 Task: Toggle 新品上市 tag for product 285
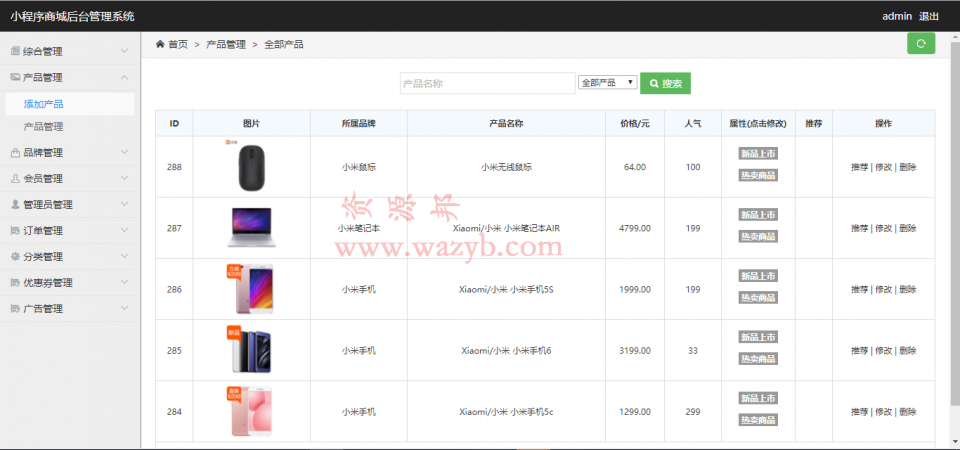758,337
